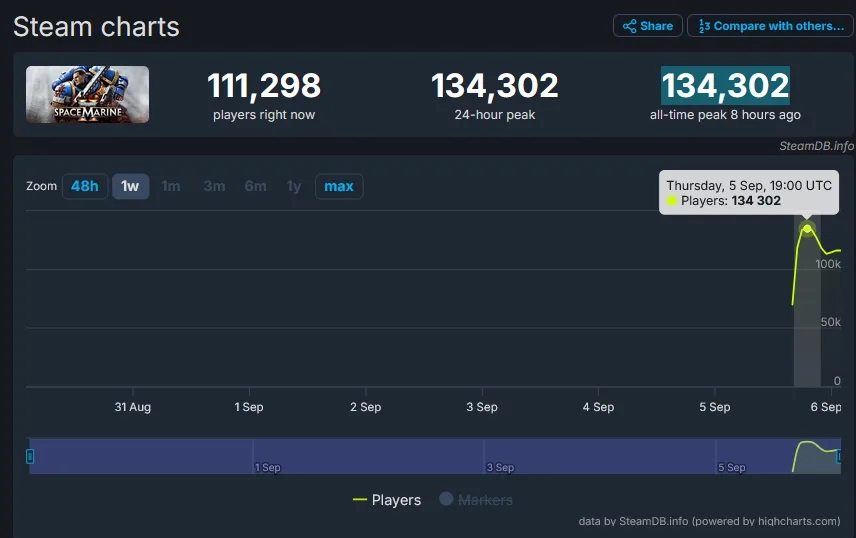This screenshot has height=538, width=856.
Task: Choose the 3m zoom range
Action: (214, 186)
